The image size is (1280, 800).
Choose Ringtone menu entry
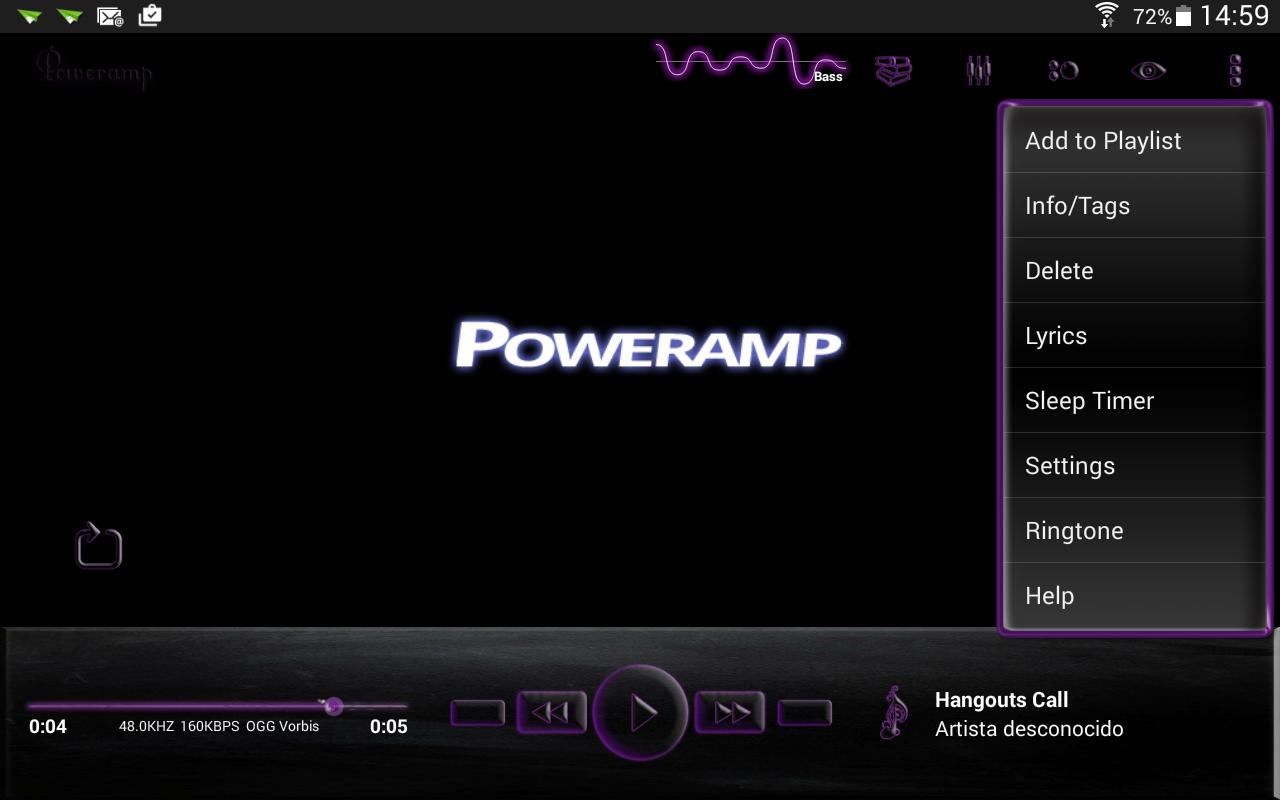coord(1135,531)
